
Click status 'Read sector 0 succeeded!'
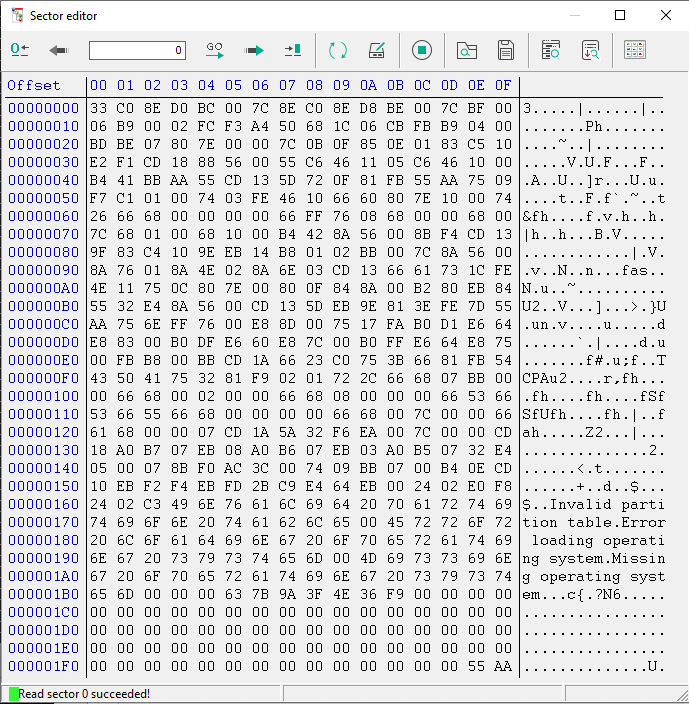[84, 694]
